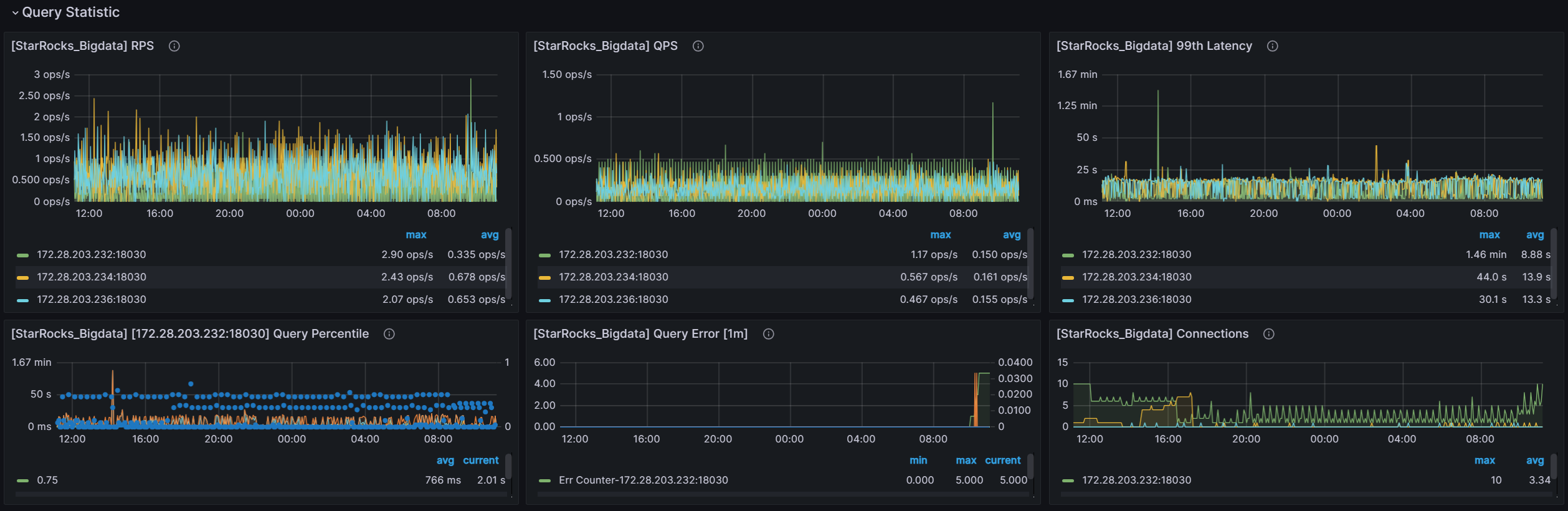Sort 99th Latency legend by avg column
This screenshot has height=511, width=1568.
pos(1535,235)
